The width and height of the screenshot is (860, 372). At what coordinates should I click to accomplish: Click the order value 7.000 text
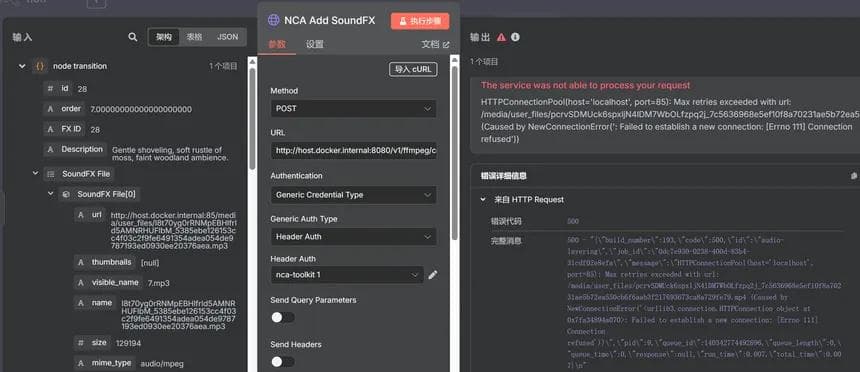click(x=141, y=109)
